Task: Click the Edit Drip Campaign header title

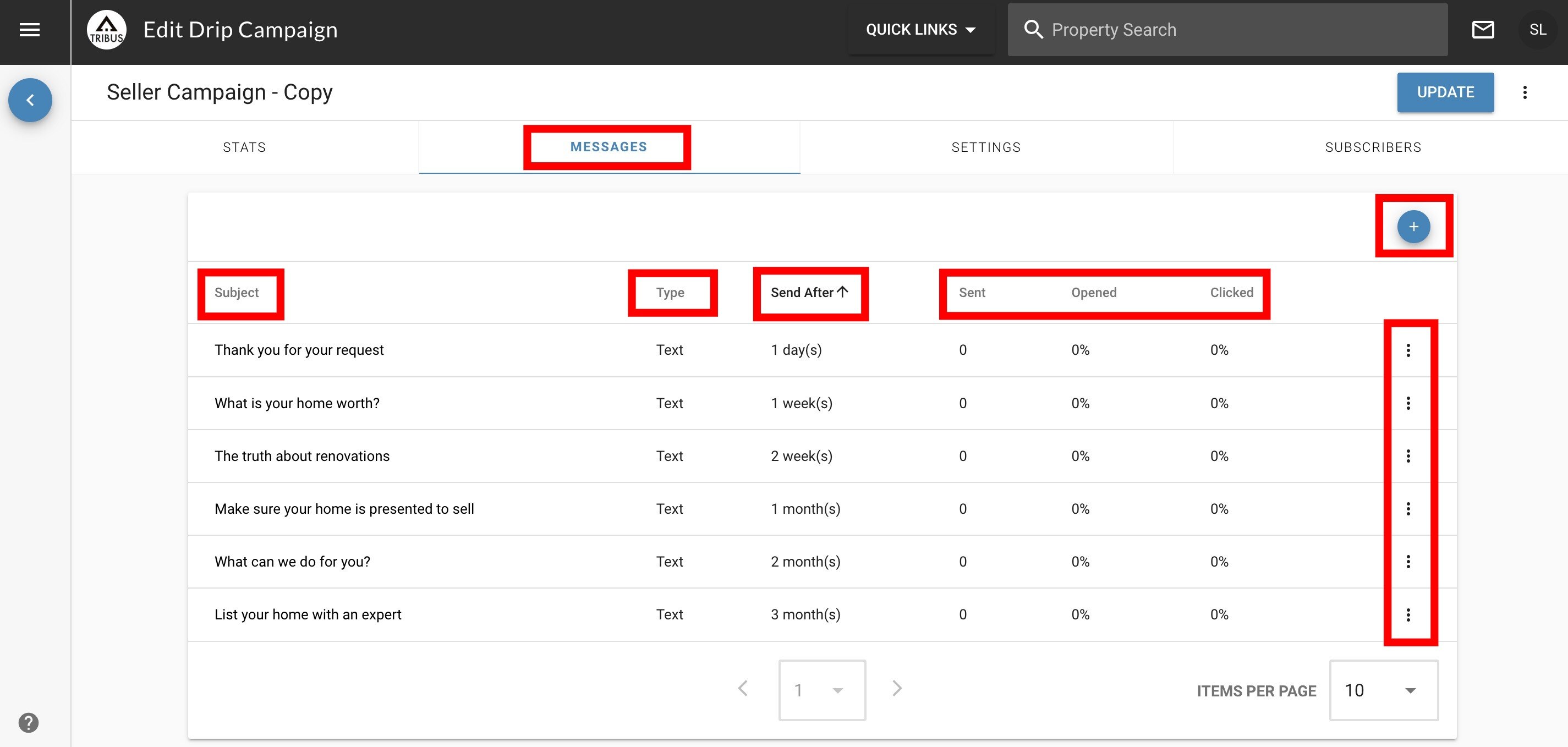Action: click(x=240, y=30)
